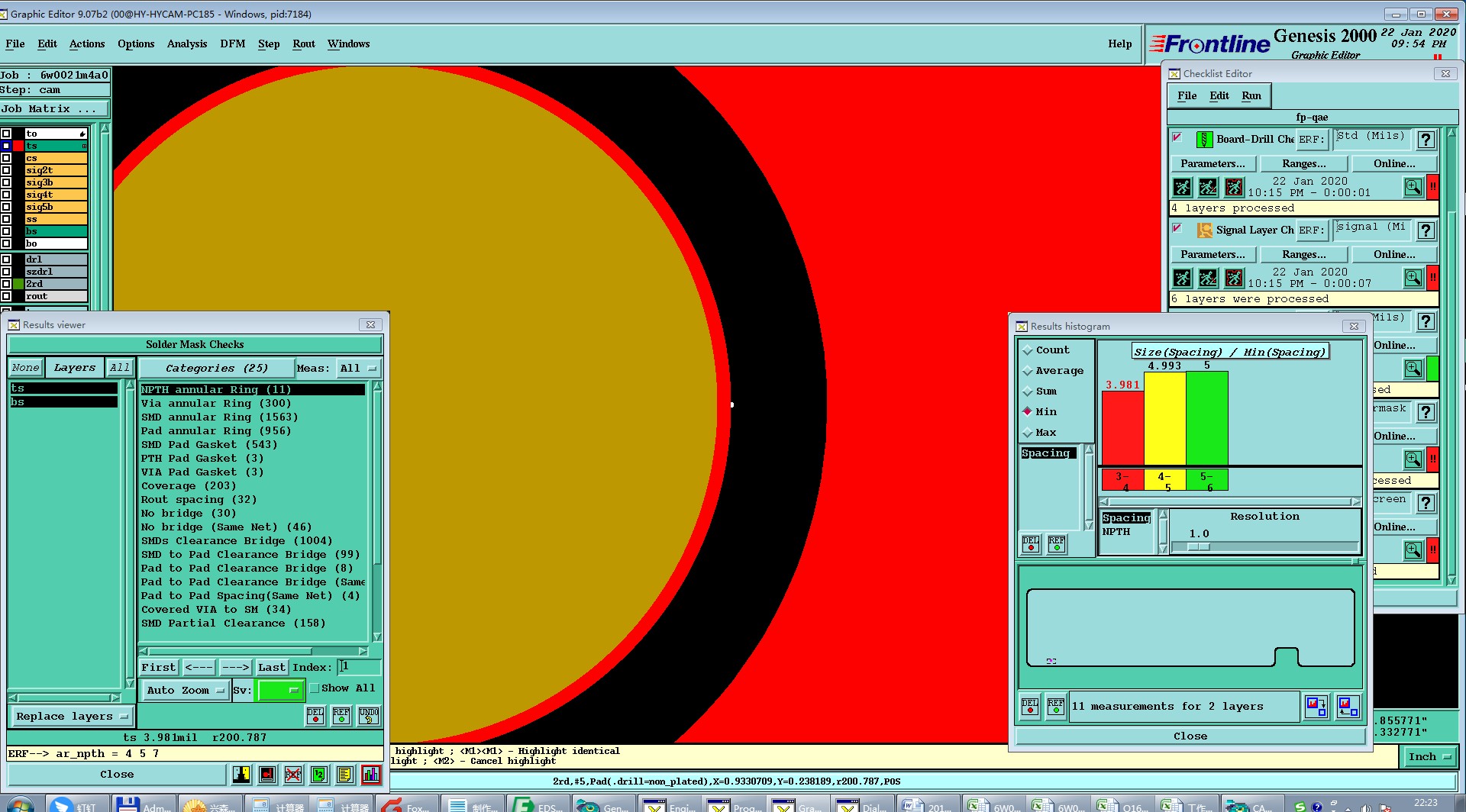Click the red 3-4 histogram range swatch

1122,480
